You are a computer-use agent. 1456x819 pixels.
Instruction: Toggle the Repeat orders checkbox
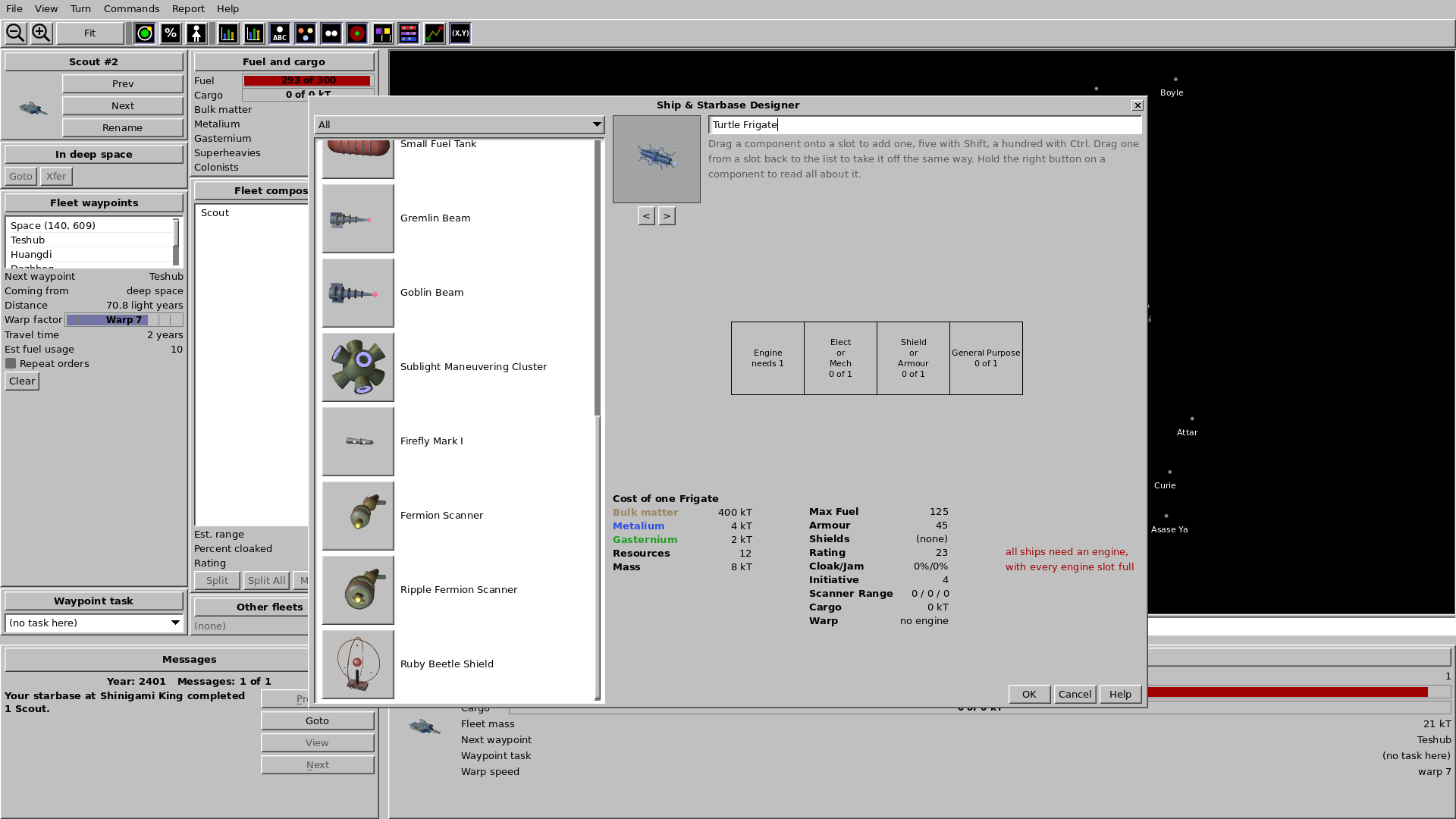click(11, 363)
